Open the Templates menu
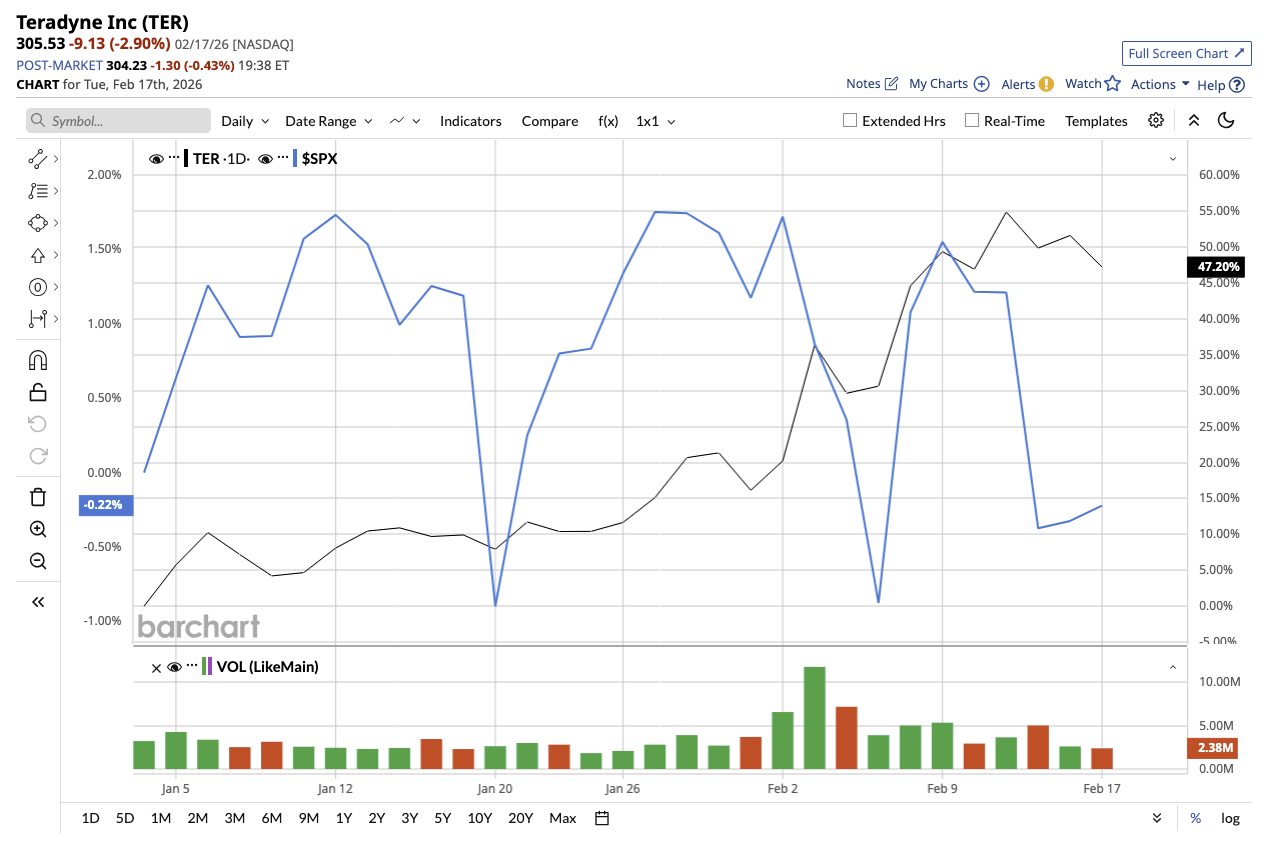The height and width of the screenshot is (856, 1276). [x=1096, y=121]
